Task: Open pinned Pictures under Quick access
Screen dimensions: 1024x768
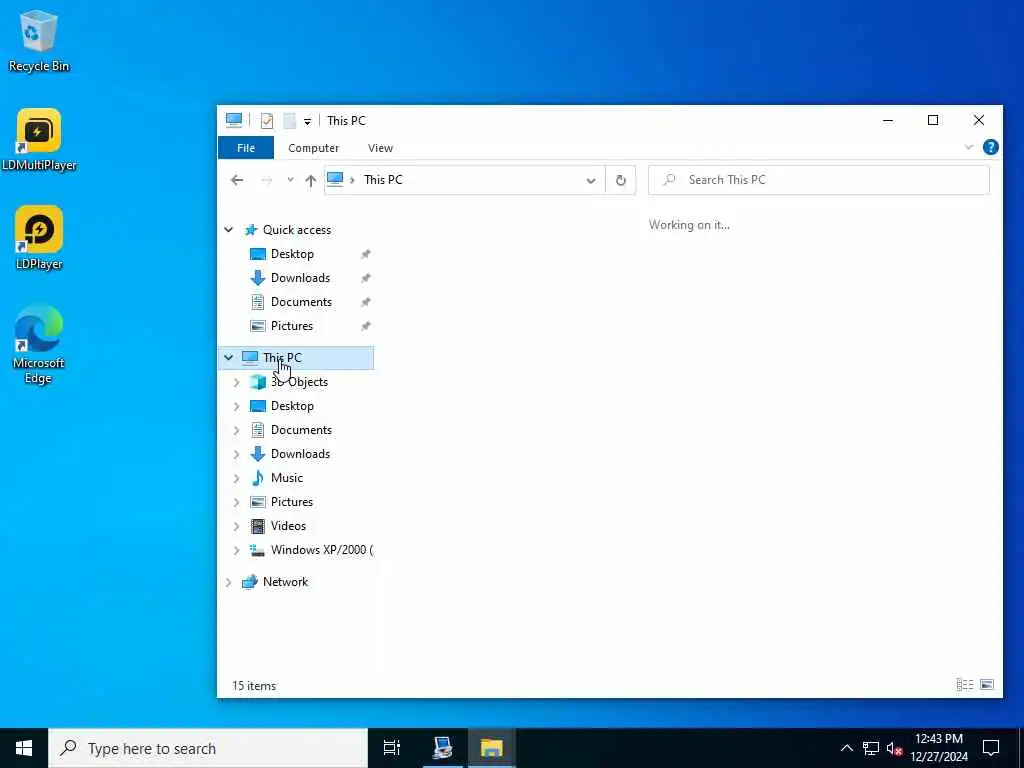Action: click(x=292, y=326)
